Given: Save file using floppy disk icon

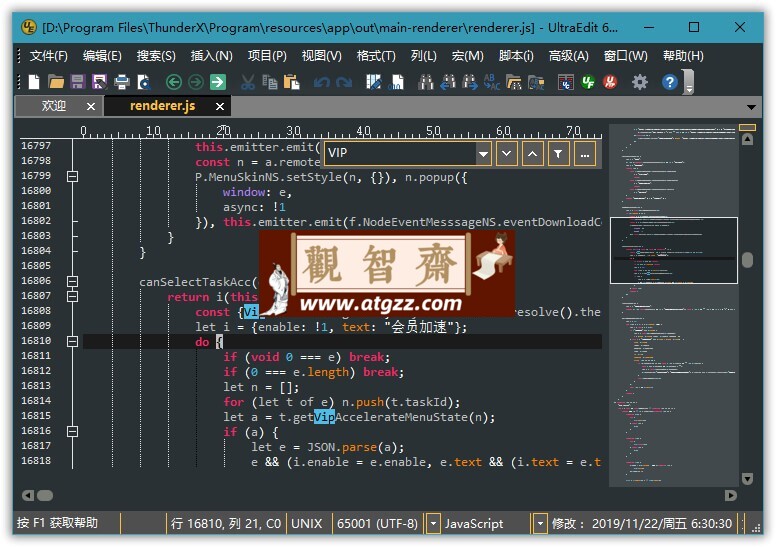Looking at the screenshot, I should 78,82.
